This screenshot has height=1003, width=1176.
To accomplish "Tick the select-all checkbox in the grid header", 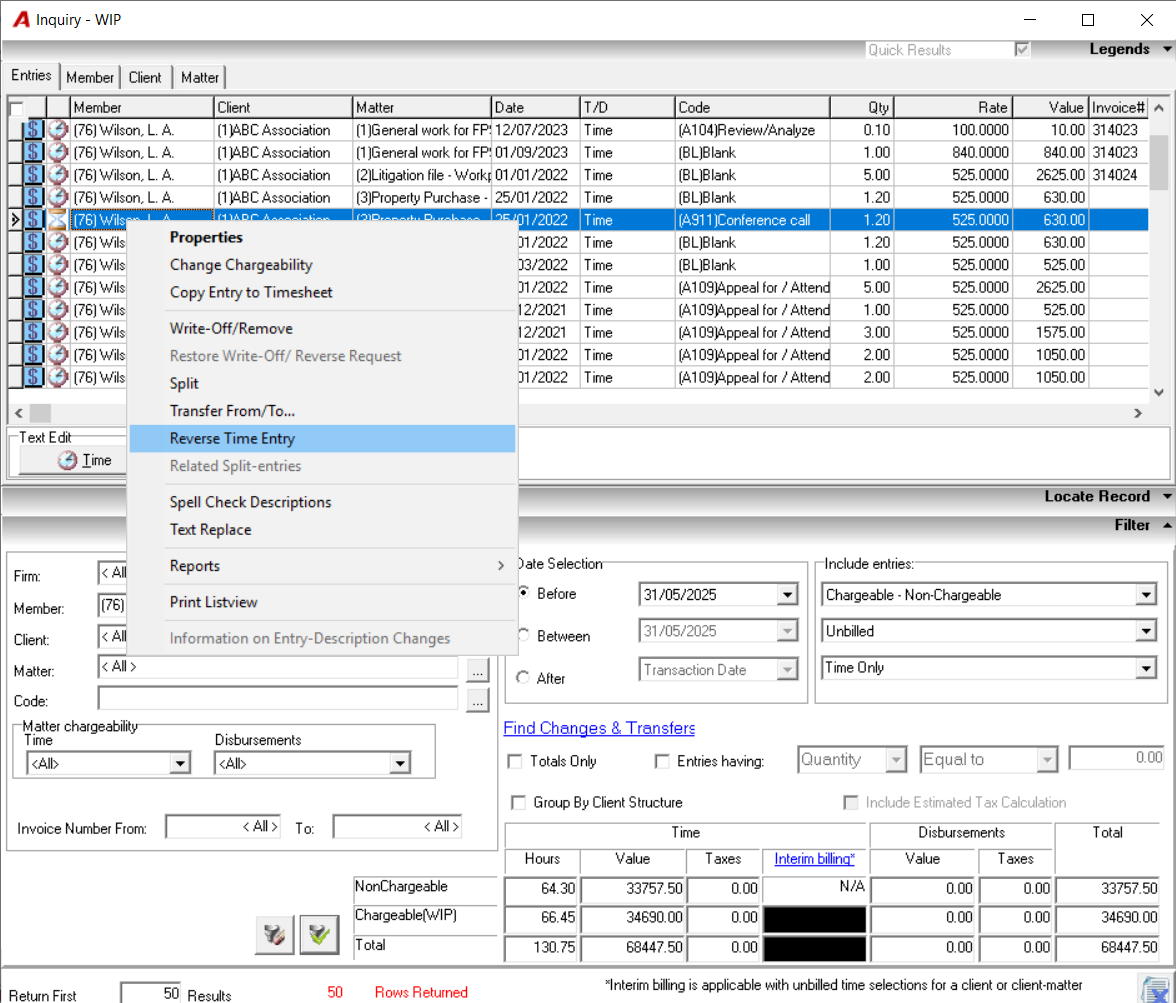I will coord(16,108).
